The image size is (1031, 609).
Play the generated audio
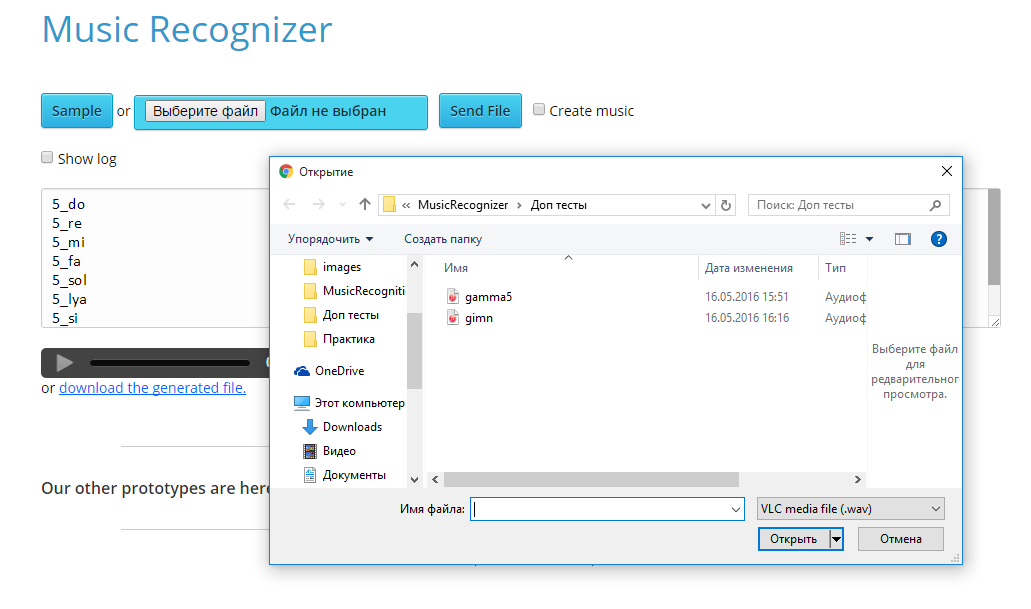(64, 362)
